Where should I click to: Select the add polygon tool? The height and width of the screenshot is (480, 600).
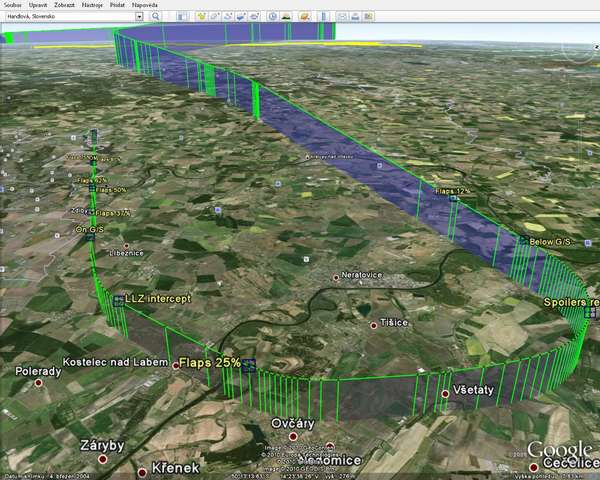pos(216,17)
